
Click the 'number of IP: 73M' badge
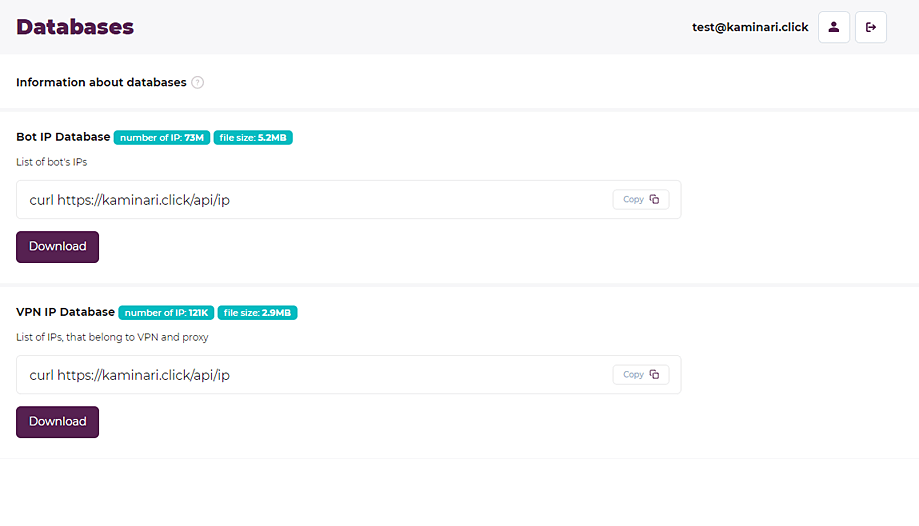162,138
